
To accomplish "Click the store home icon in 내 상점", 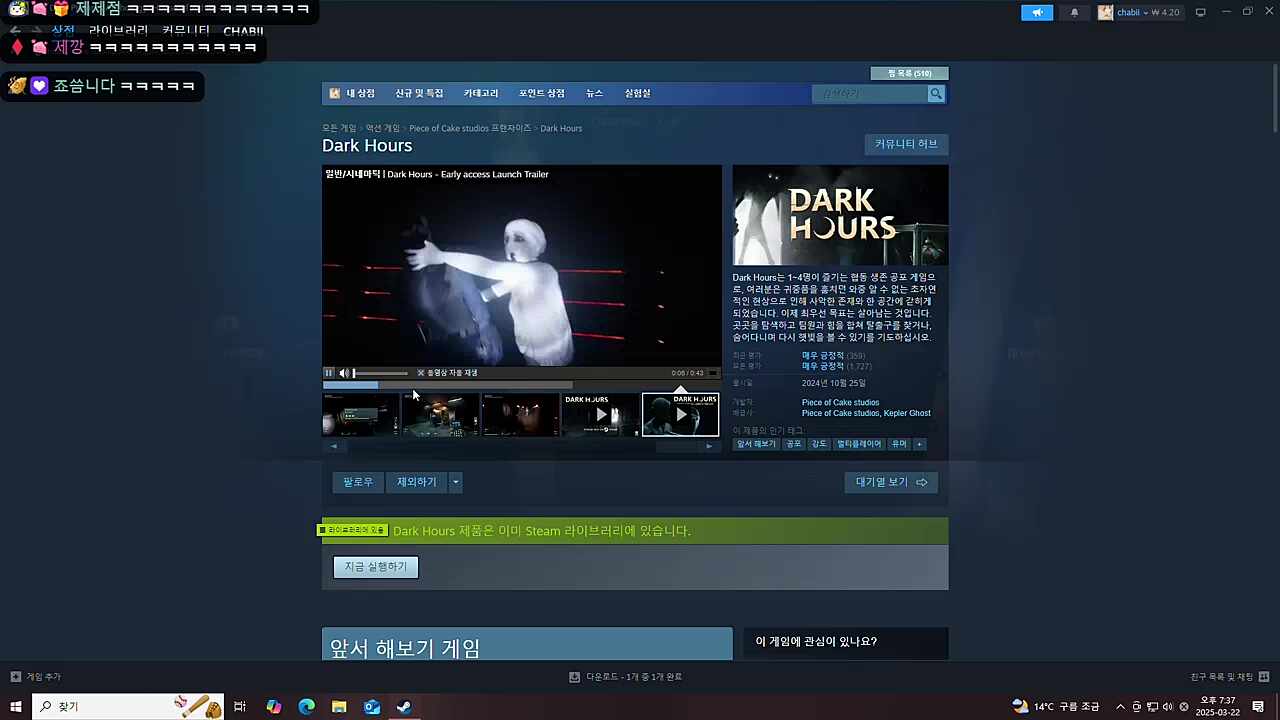I will click(335, 94).
